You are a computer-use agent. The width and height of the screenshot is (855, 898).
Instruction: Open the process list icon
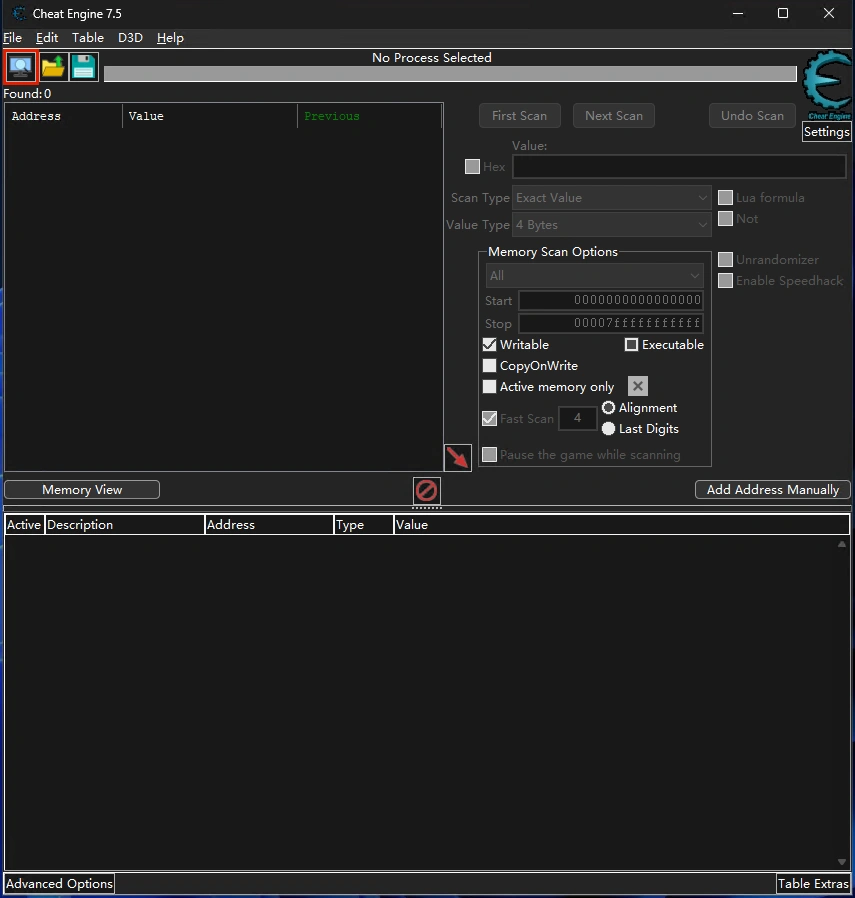point(21,67)
